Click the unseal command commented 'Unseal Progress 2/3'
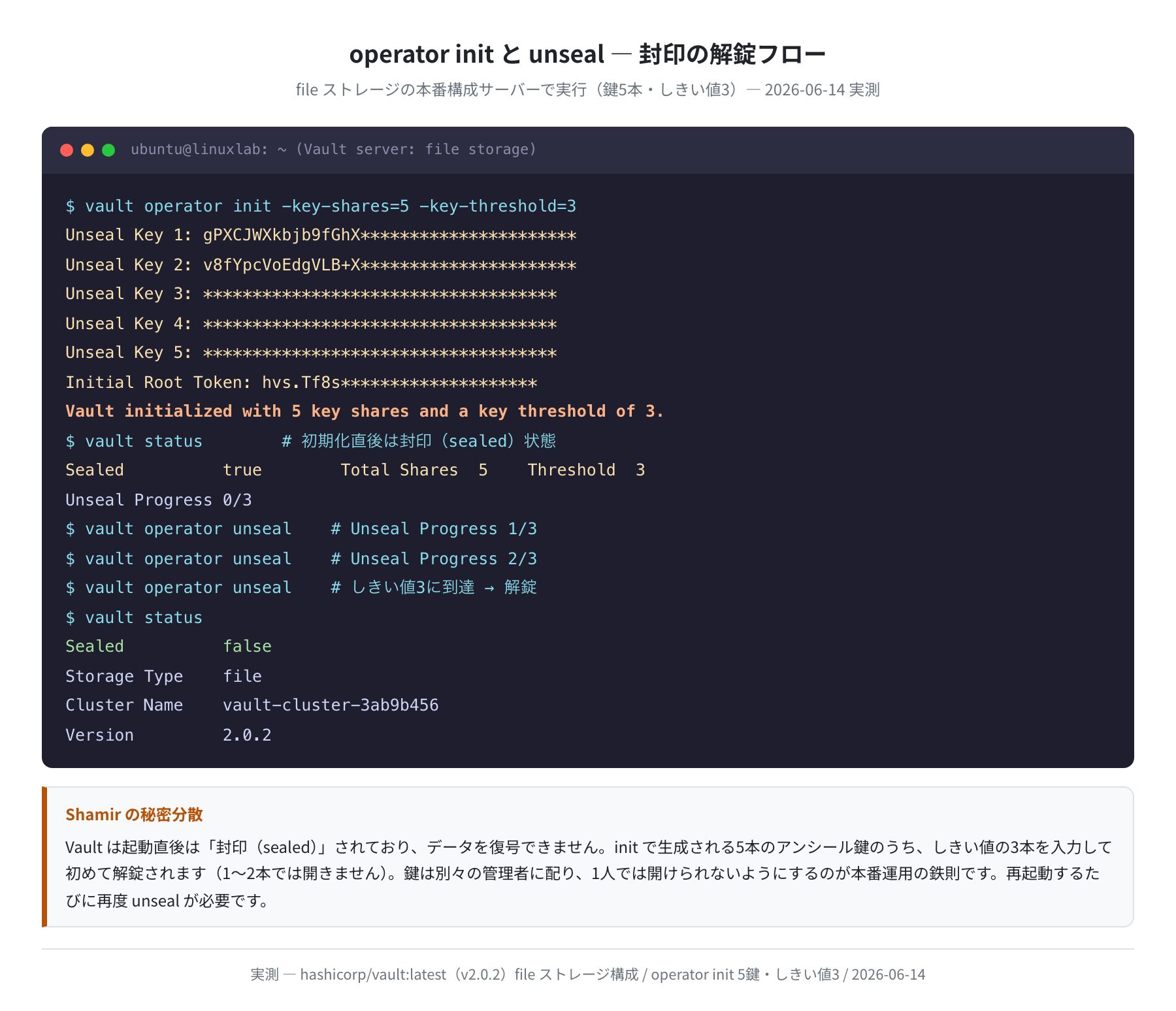This screenshot has height=1011, width=1176. [x=301, y=559]
